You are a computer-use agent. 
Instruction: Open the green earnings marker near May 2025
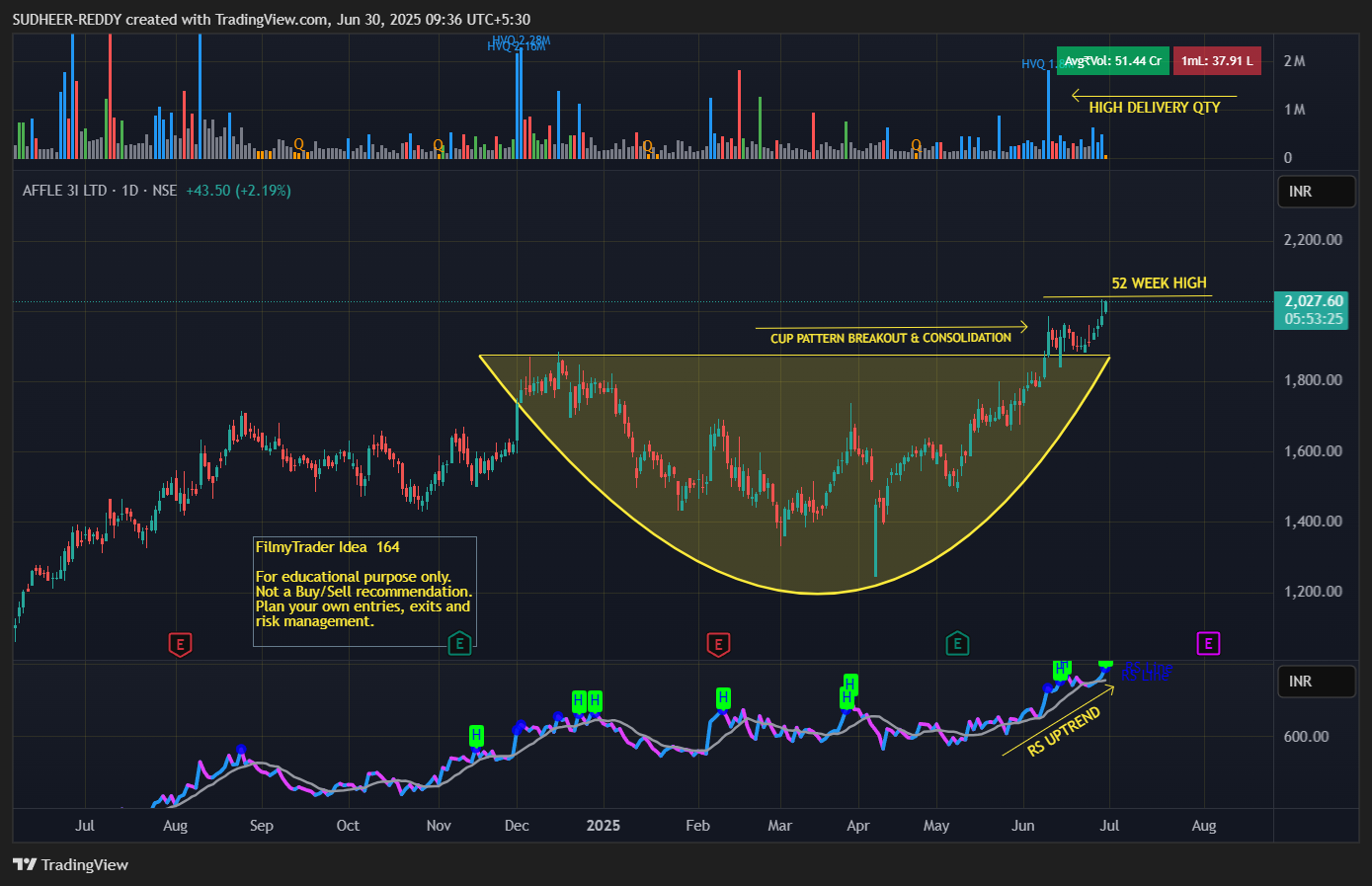(x=956, y=644)
